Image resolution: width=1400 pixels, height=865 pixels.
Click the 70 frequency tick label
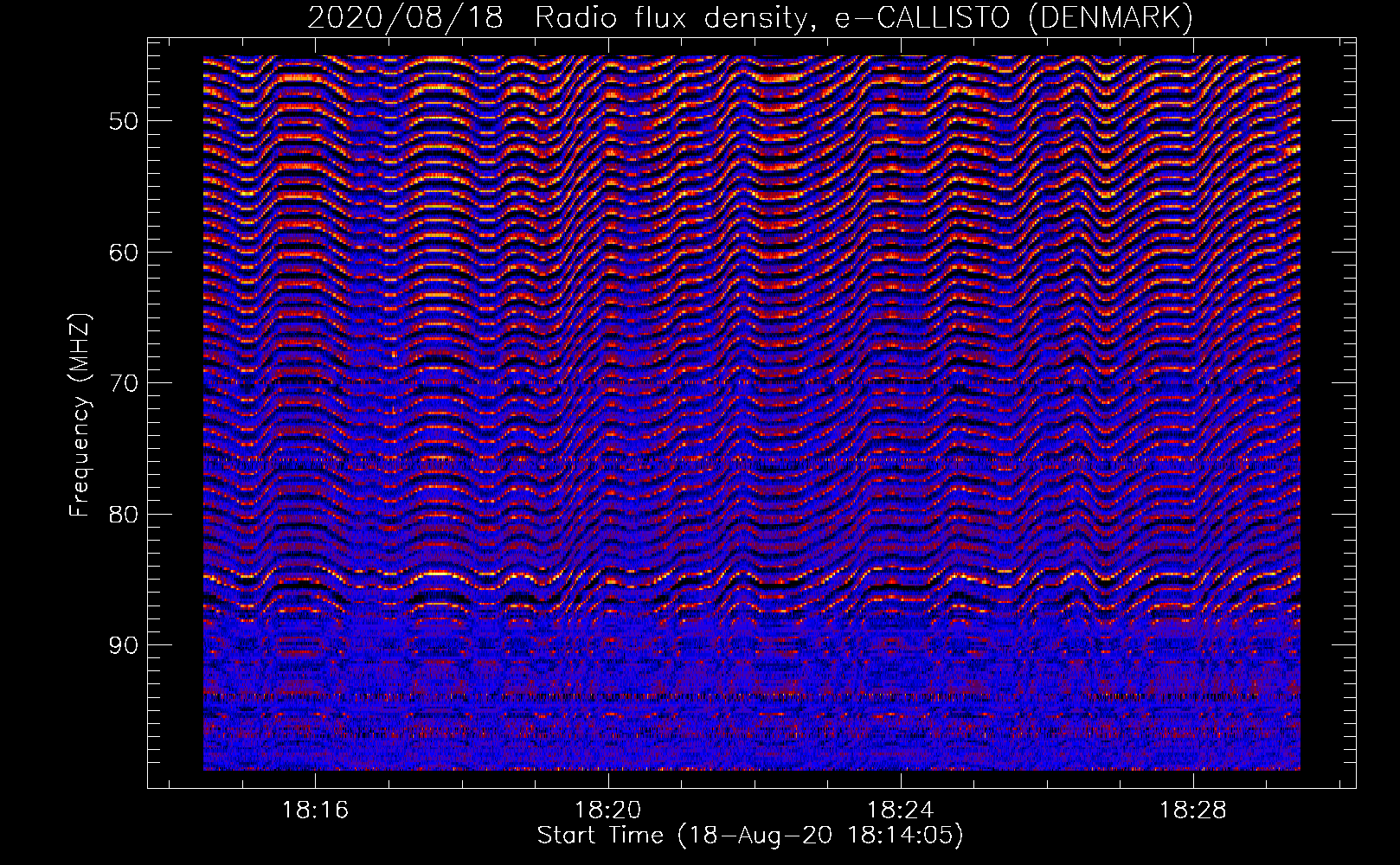coord(123,383)
